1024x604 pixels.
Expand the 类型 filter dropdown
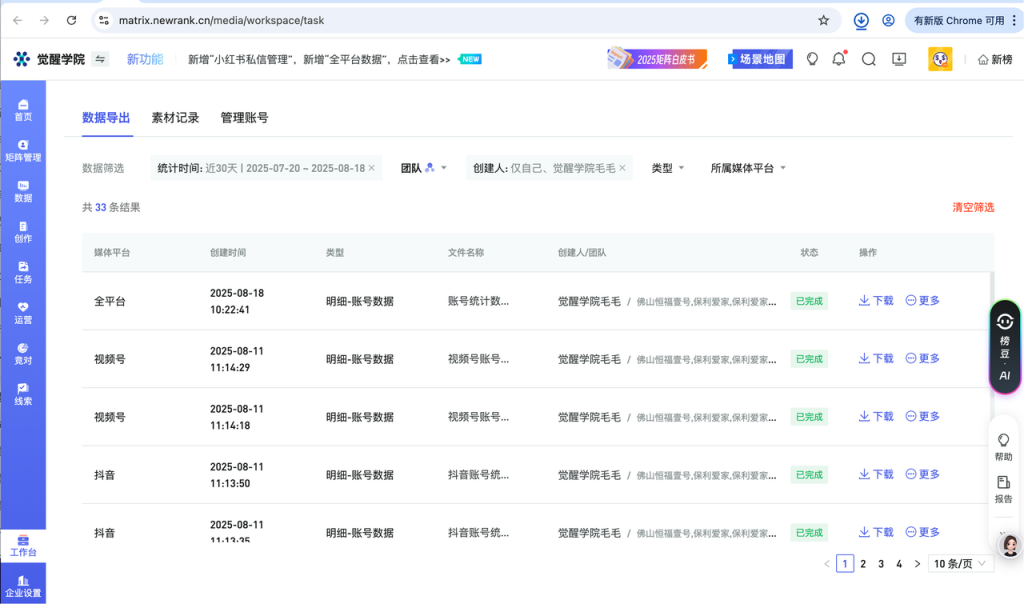pyautogui.click(x=667, y=168)
